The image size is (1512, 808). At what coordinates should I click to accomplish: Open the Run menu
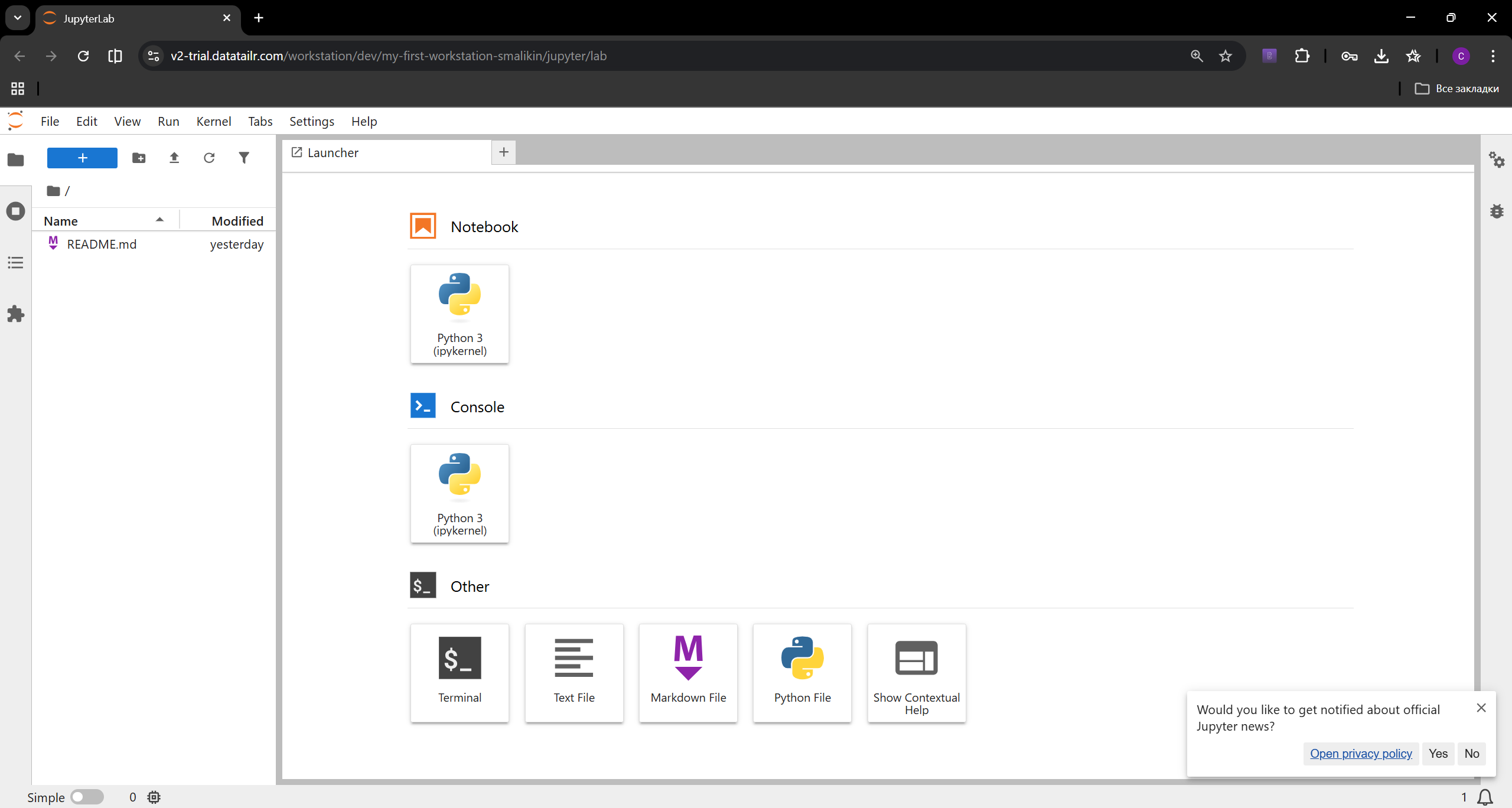point(168,121)
